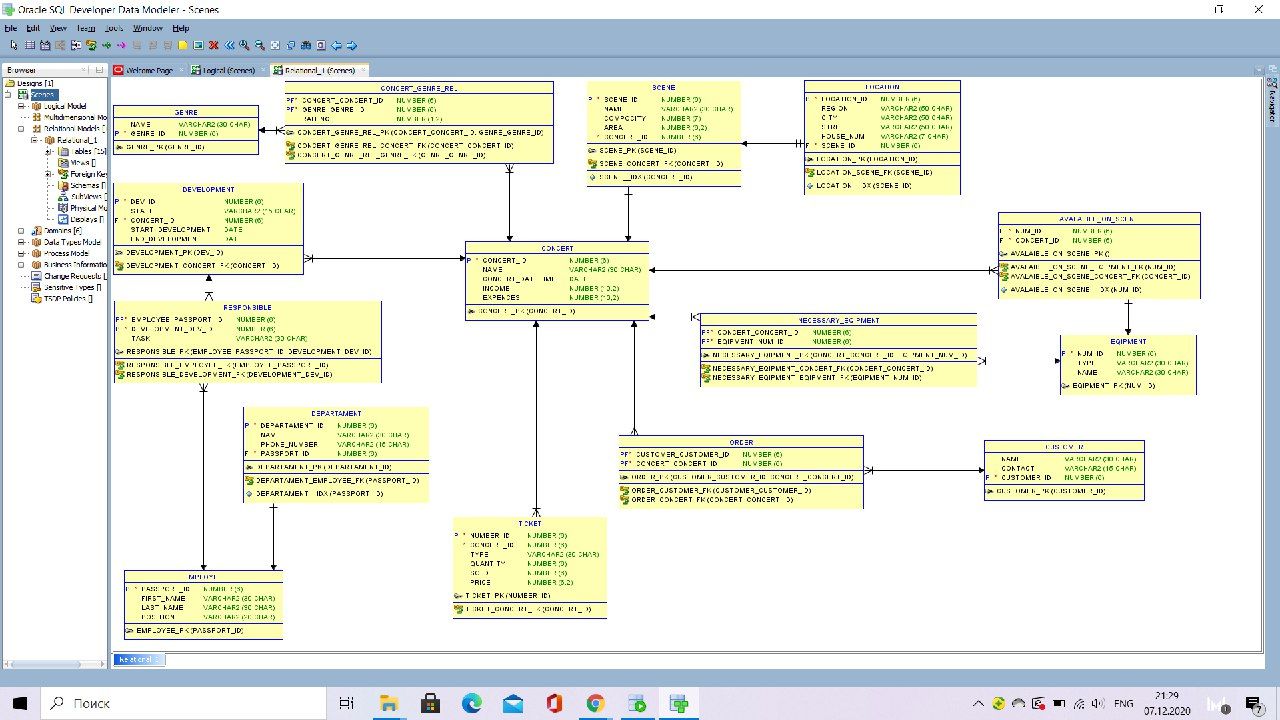Click the DEPARTAMENT table title

(x=336, y=413)
